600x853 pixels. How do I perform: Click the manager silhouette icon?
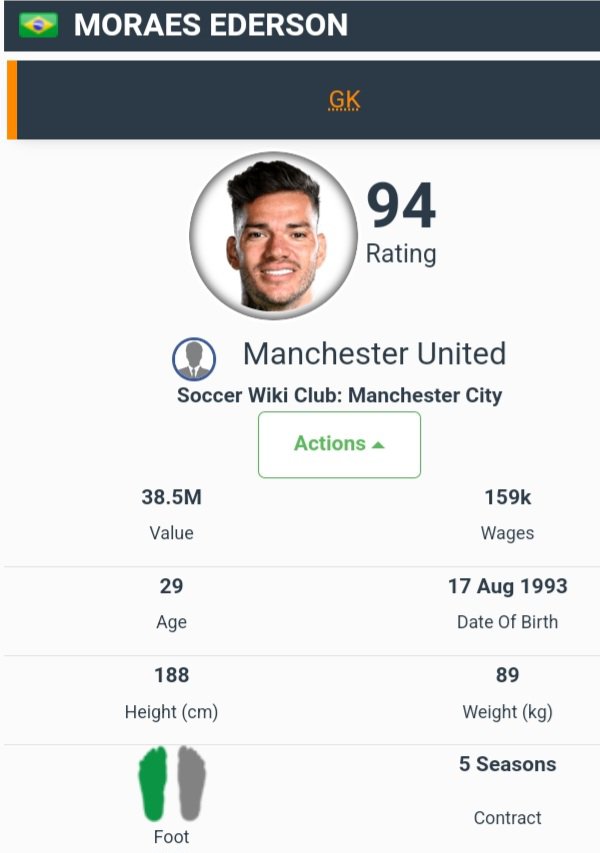194,357
